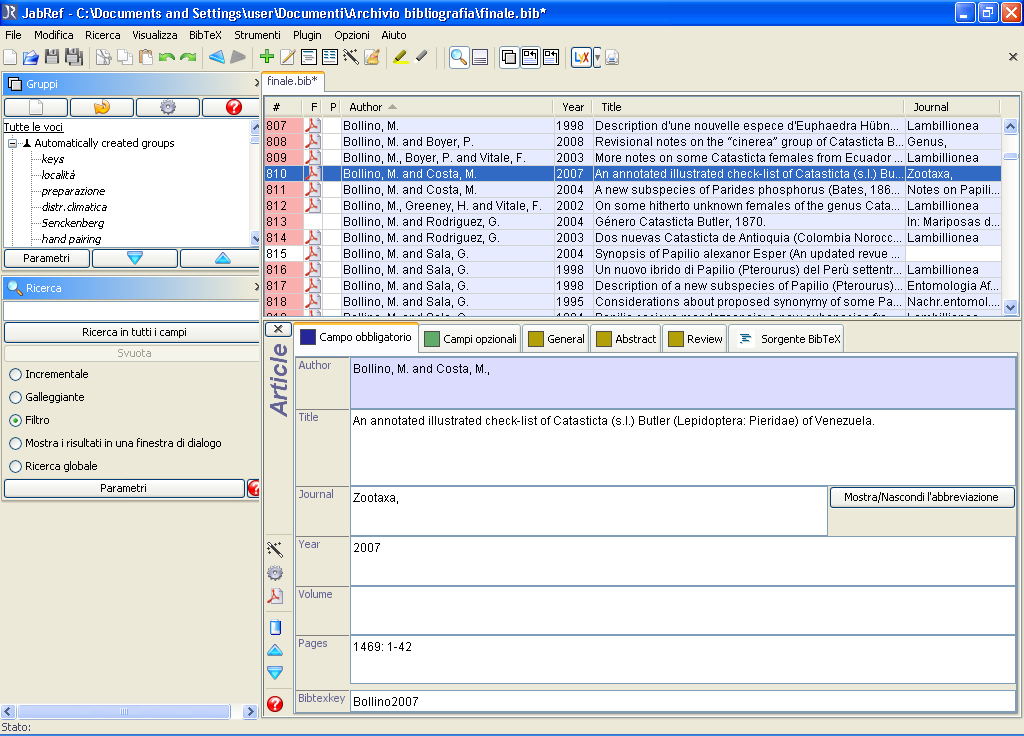Click the open folder icon in toolbar
Screen dimensions: 1024x736
click(30, 57)
